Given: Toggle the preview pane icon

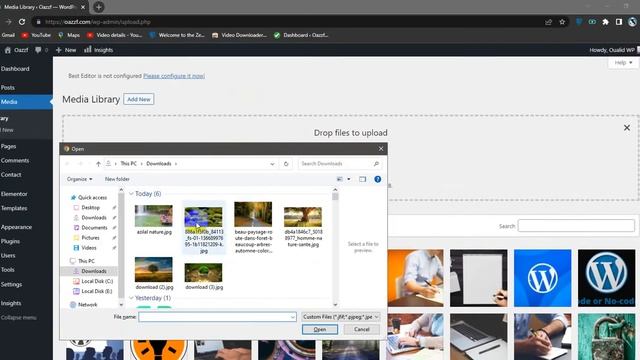Looking at the screenshot, I should (362, 179).
